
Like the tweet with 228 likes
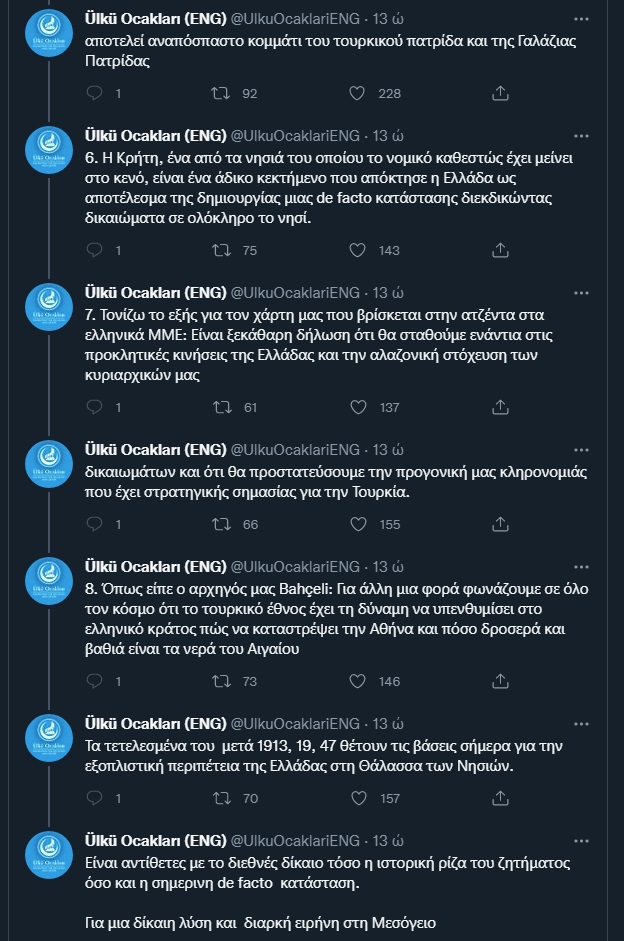(357, 93)
